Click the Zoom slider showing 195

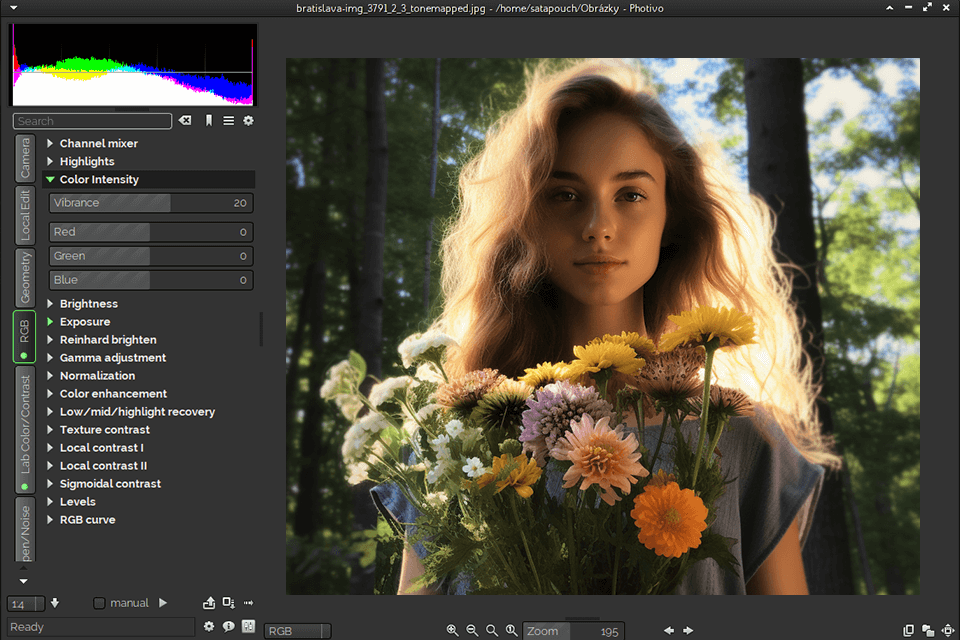click(573, 631)
